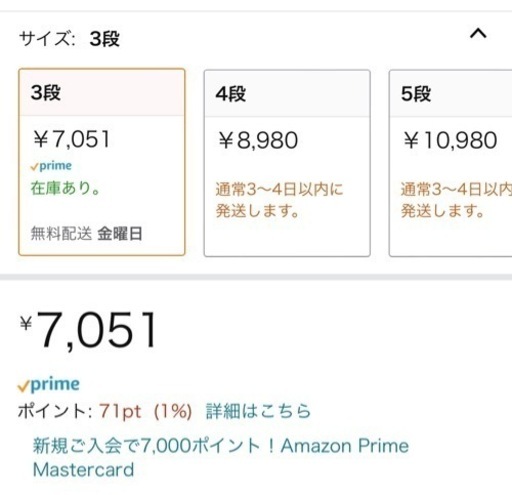Click 5段 shipping time notice text
The image size is (512, 495).
[456, 200]
